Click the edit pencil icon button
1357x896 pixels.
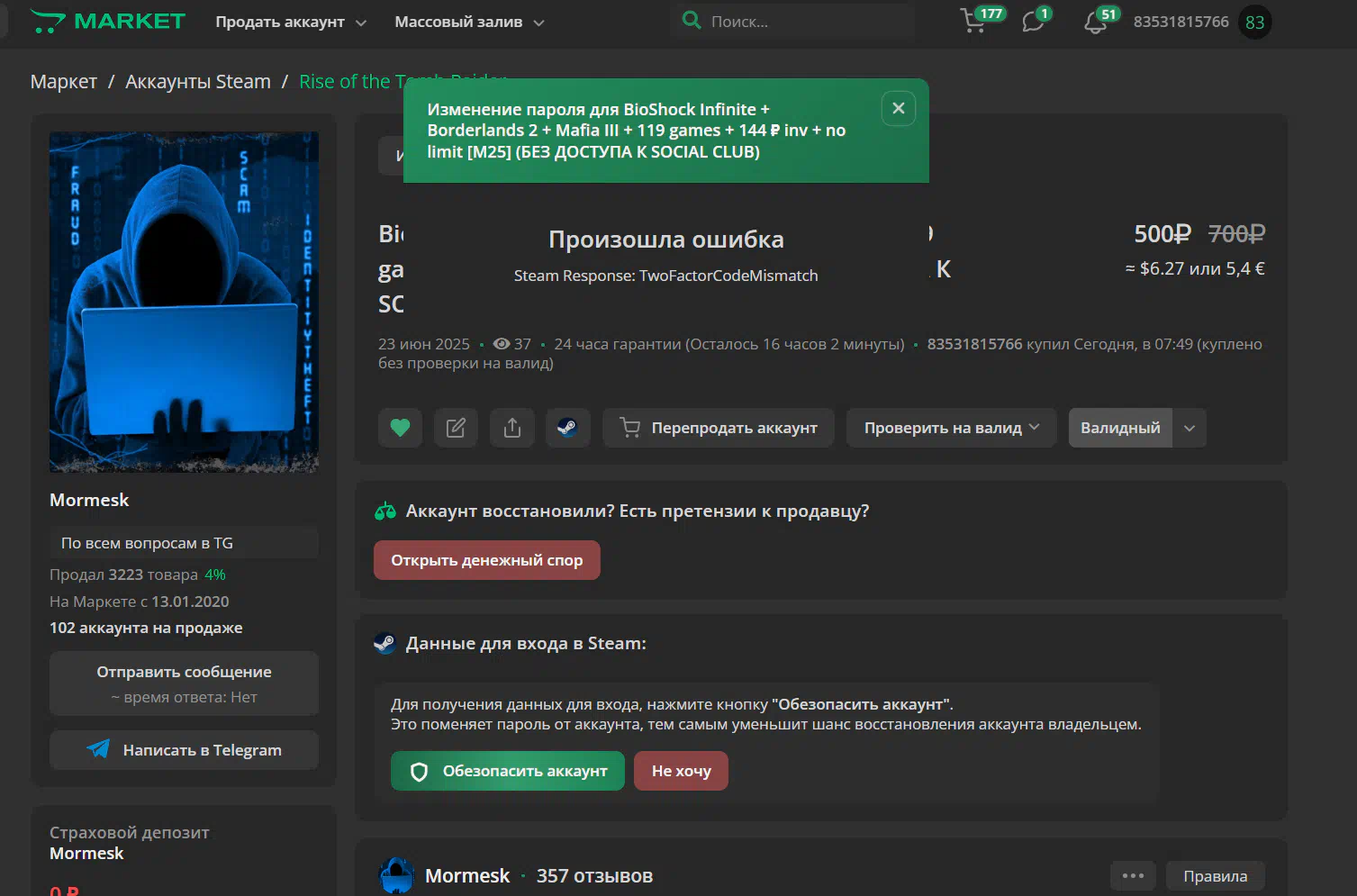457,428
